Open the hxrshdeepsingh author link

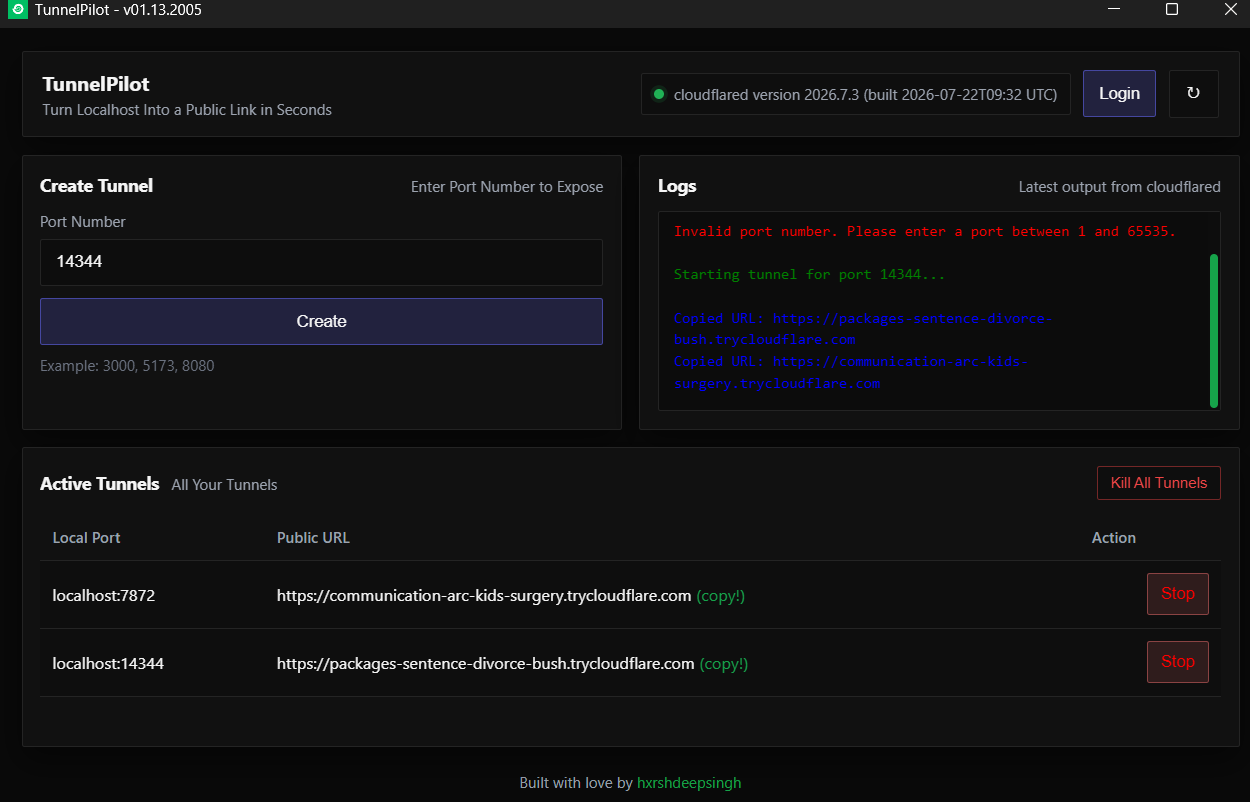click(689, 783)
